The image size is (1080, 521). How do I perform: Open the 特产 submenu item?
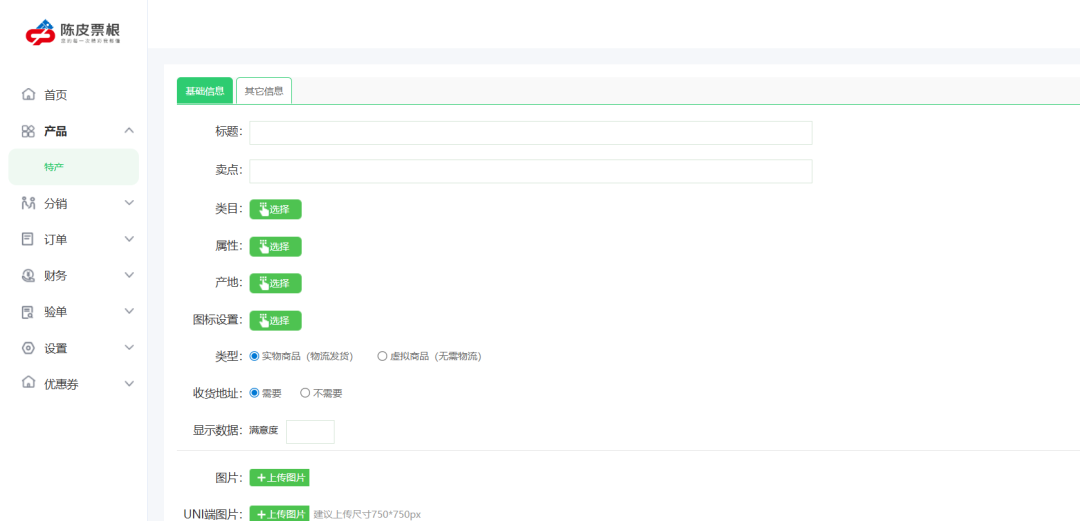(x=74, y=167)
